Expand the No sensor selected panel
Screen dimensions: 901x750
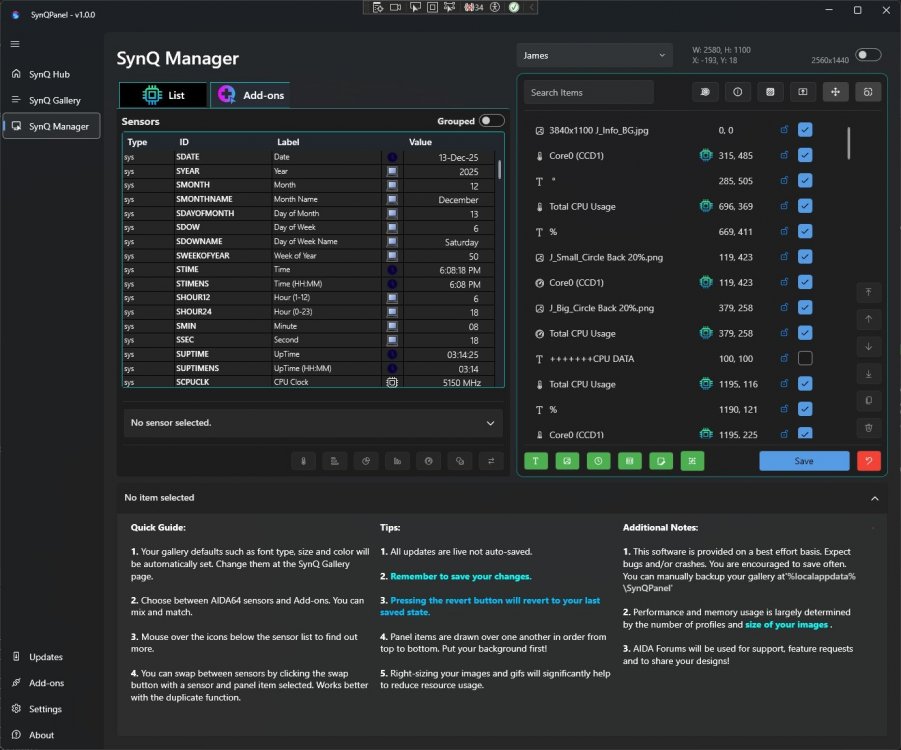click(x=490, y=424)
